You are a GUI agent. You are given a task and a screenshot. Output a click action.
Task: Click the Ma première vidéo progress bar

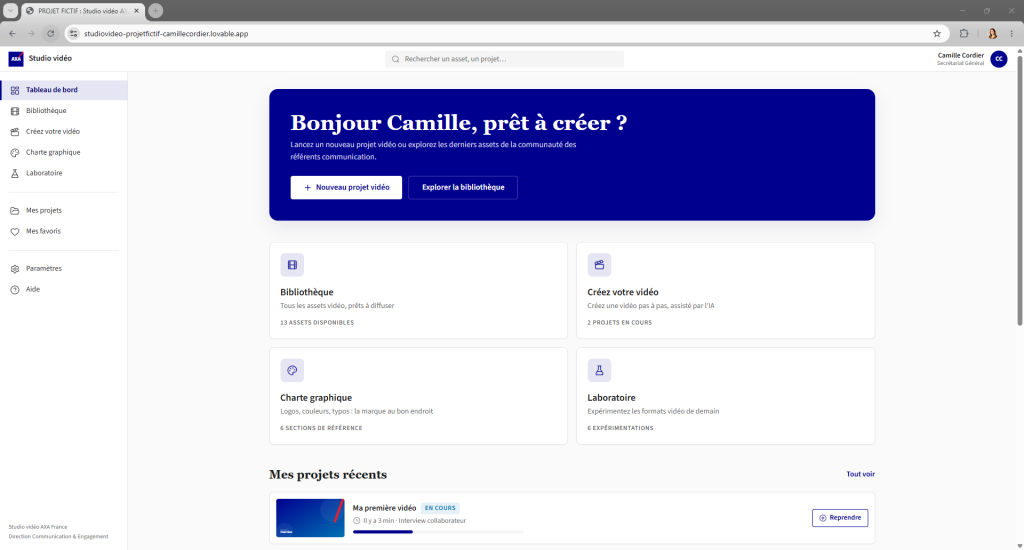pyautogui.click(x=438, y=532)
